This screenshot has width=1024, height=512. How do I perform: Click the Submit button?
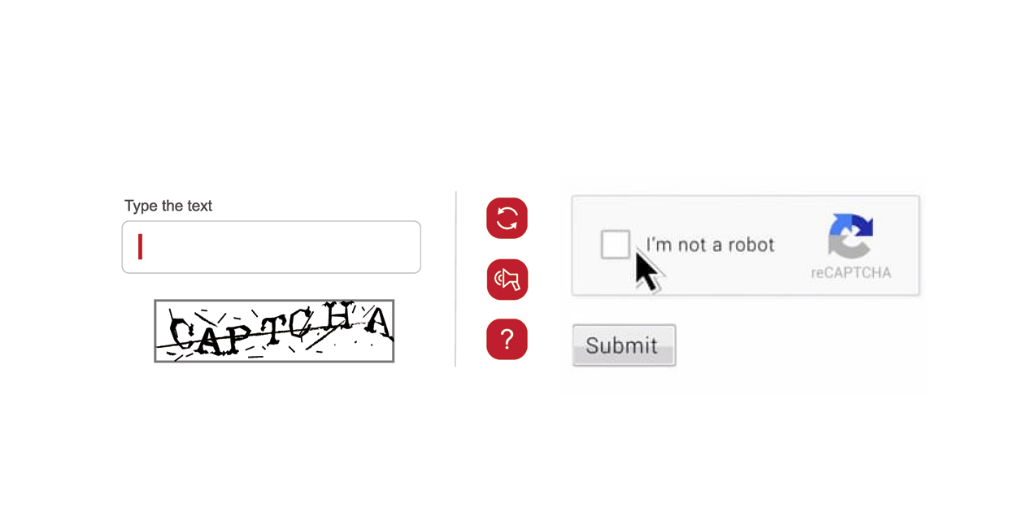tap(624, 345)
